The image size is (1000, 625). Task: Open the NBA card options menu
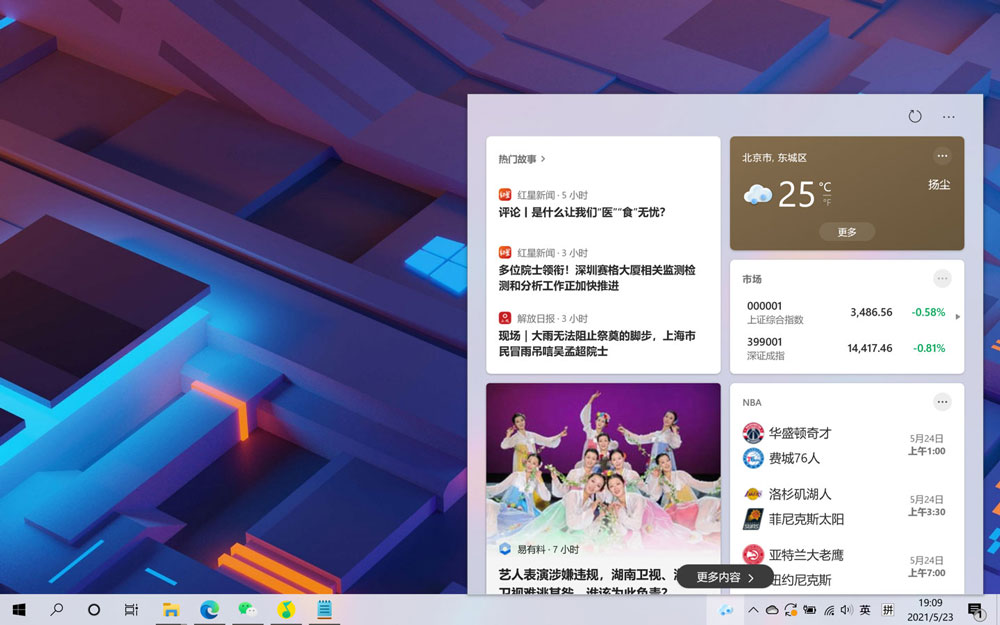point(942,402)
